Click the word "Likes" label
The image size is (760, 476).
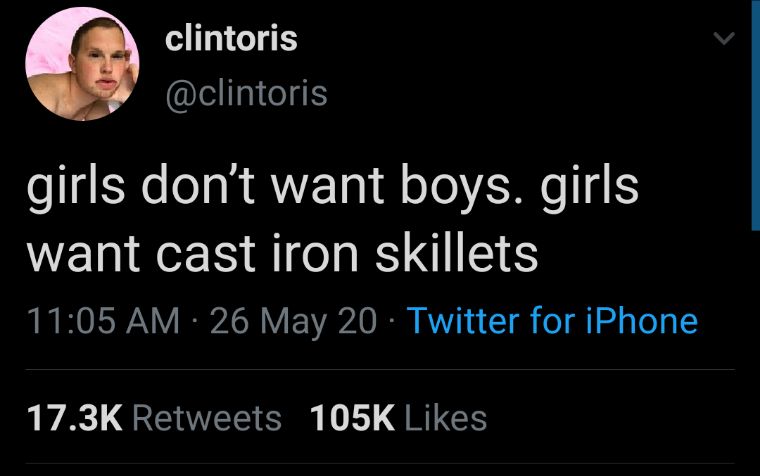(x=446, y=417)
